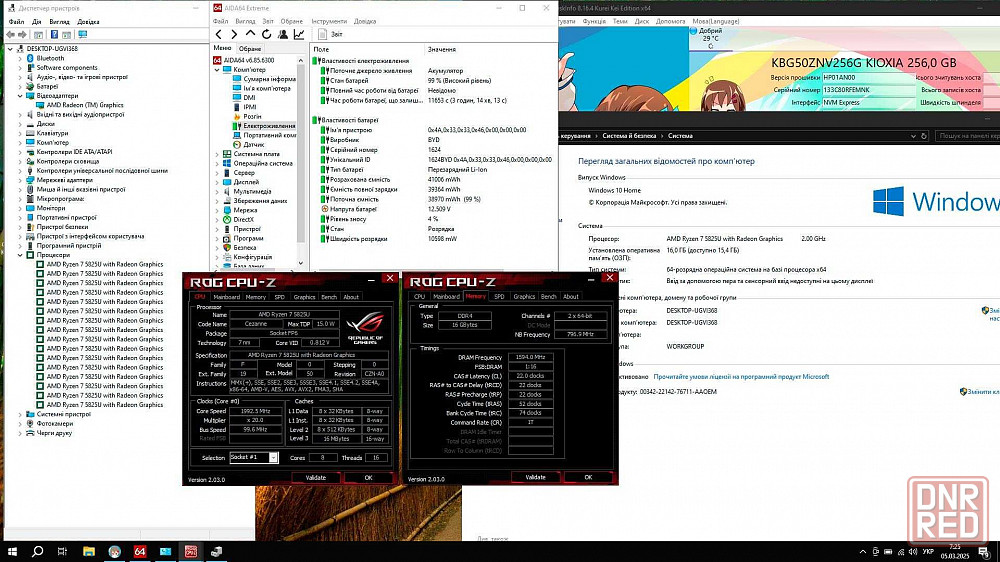Open Мова(Language) menu in CrystalDiskInfo
The image size is (1000, 562).
716,21
